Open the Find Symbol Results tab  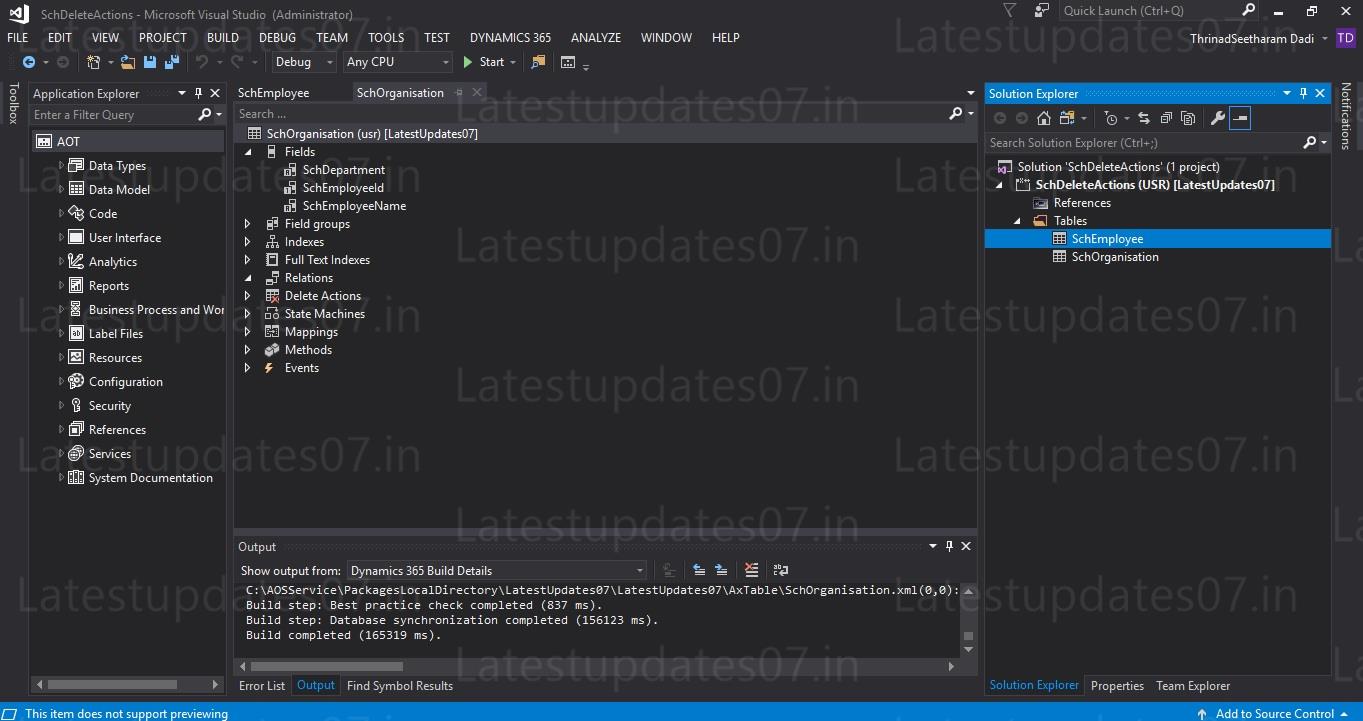(400, 686)
